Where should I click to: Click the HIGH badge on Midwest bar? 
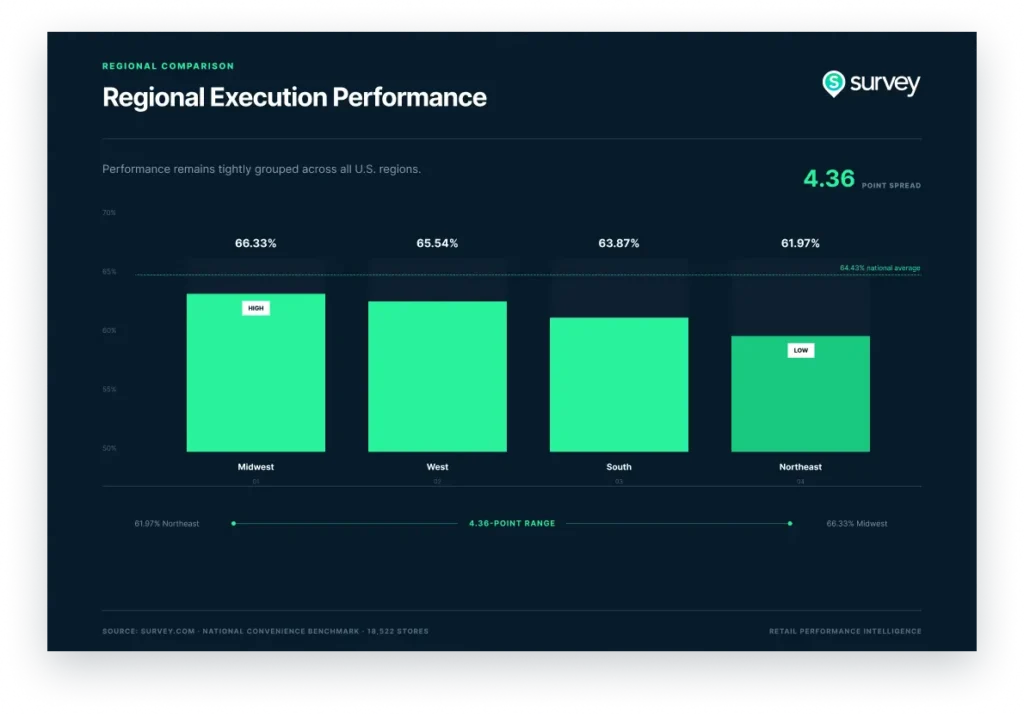pos(256,308)
